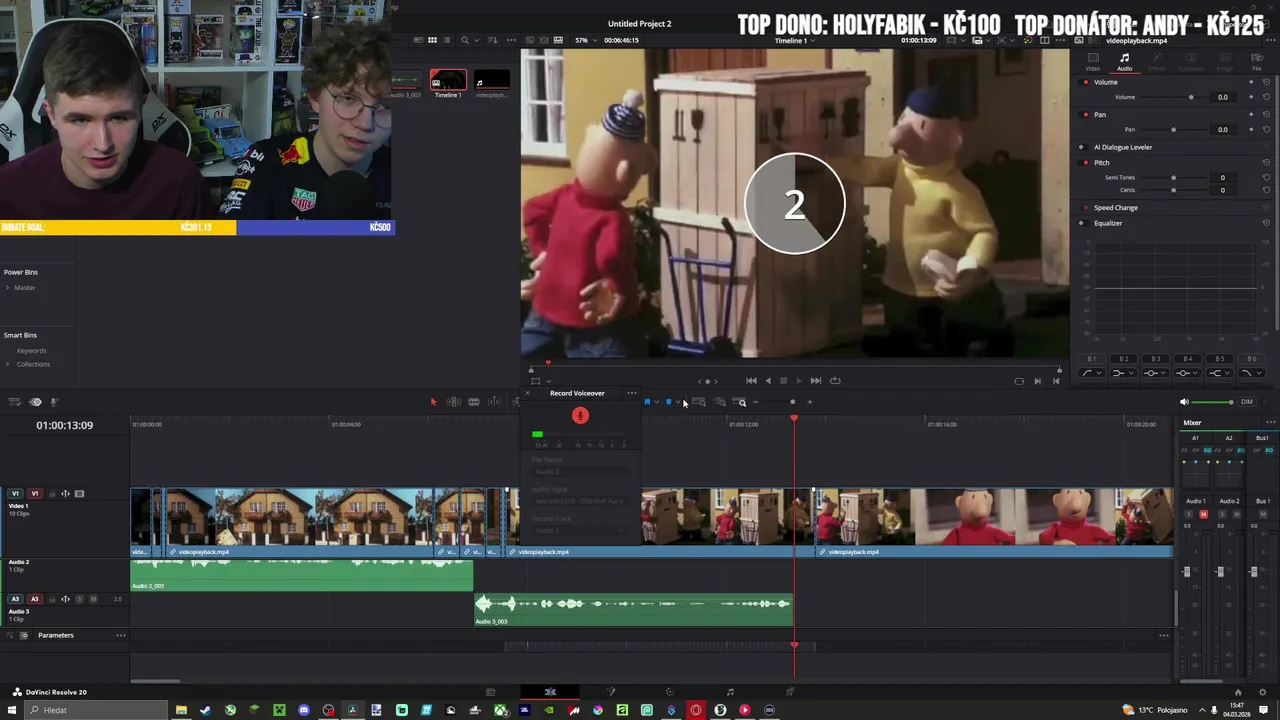Toggle the speaker mute icon
The width and height of the screenshot is (1280, 720).
click(1184, 402)
